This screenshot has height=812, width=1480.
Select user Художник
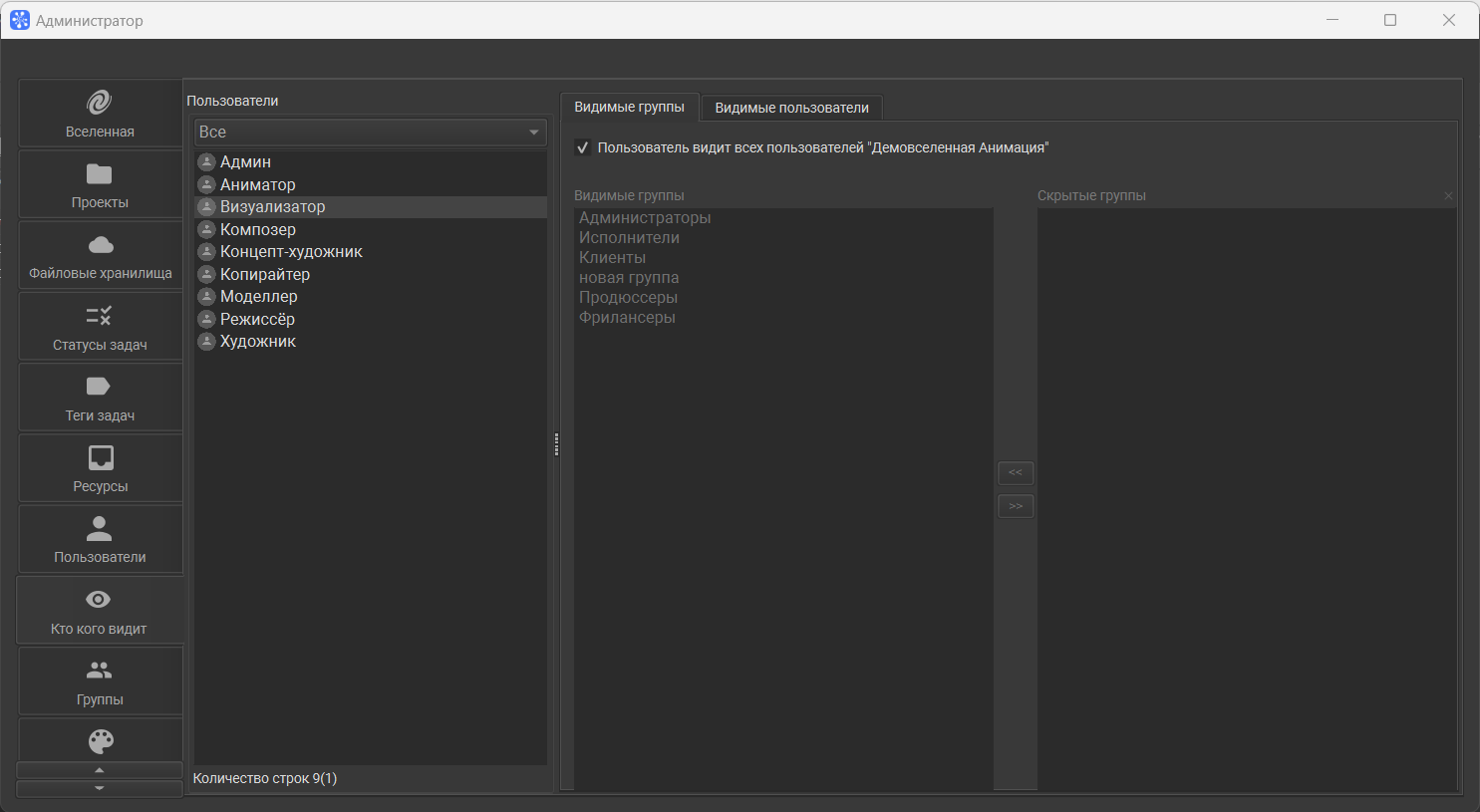[x=371, y=341]
